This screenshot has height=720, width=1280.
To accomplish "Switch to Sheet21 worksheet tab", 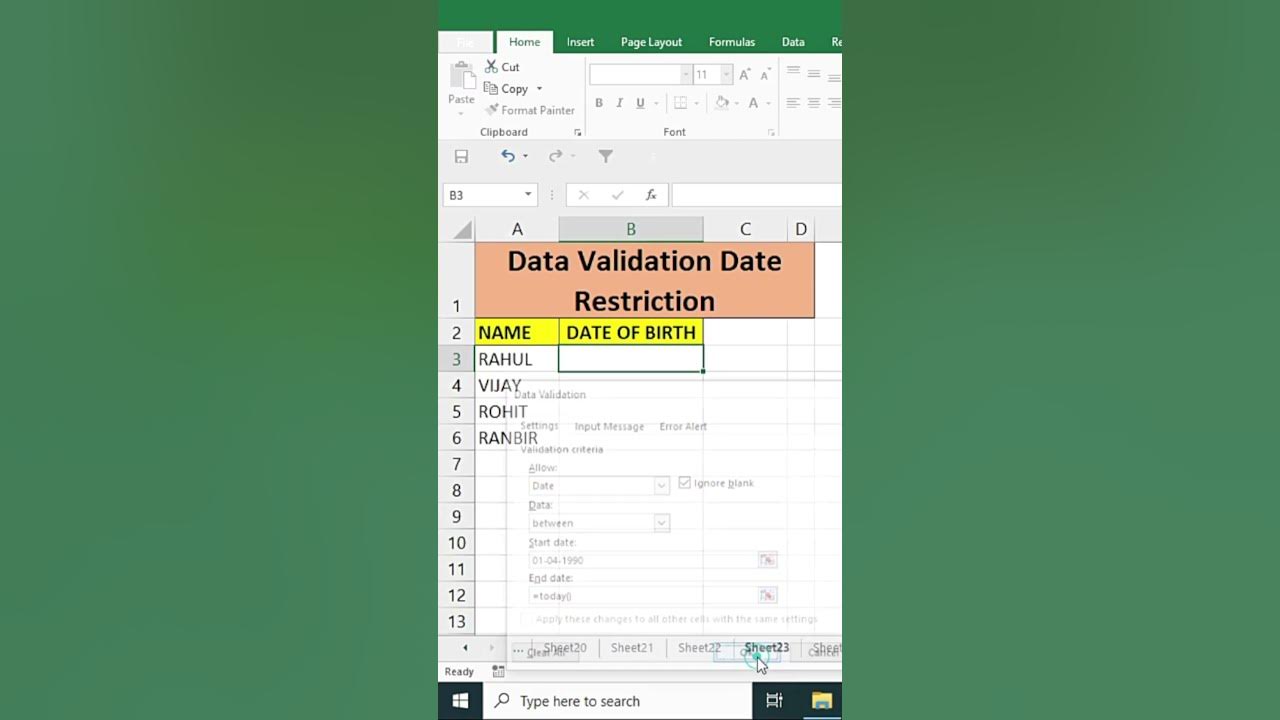I will (632, 648).
